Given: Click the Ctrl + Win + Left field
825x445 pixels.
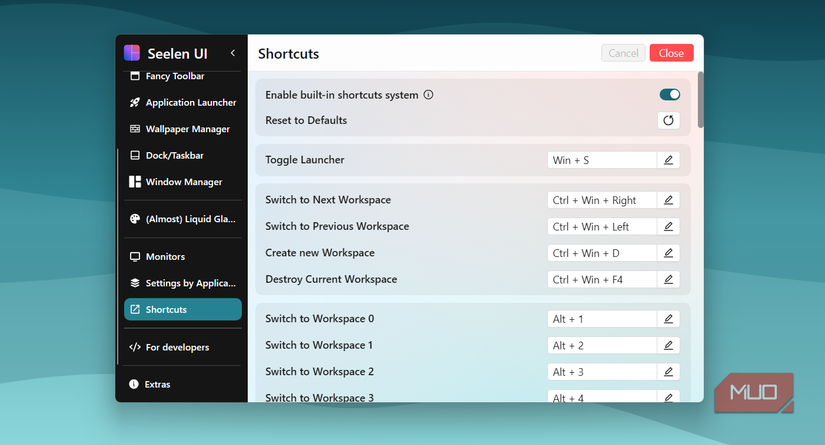Looking at the screenshot, I should tap(602, 227).
